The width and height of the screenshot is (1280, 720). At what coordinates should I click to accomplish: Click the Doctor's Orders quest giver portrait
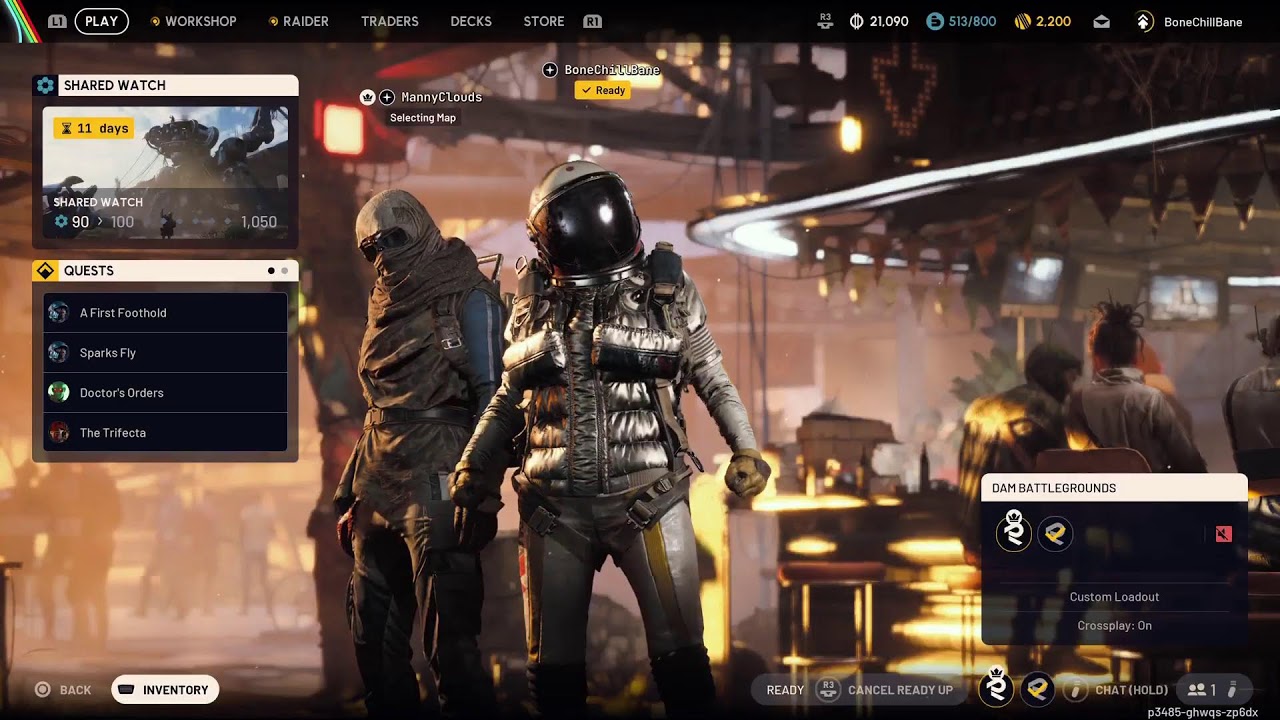pos(59,393)
